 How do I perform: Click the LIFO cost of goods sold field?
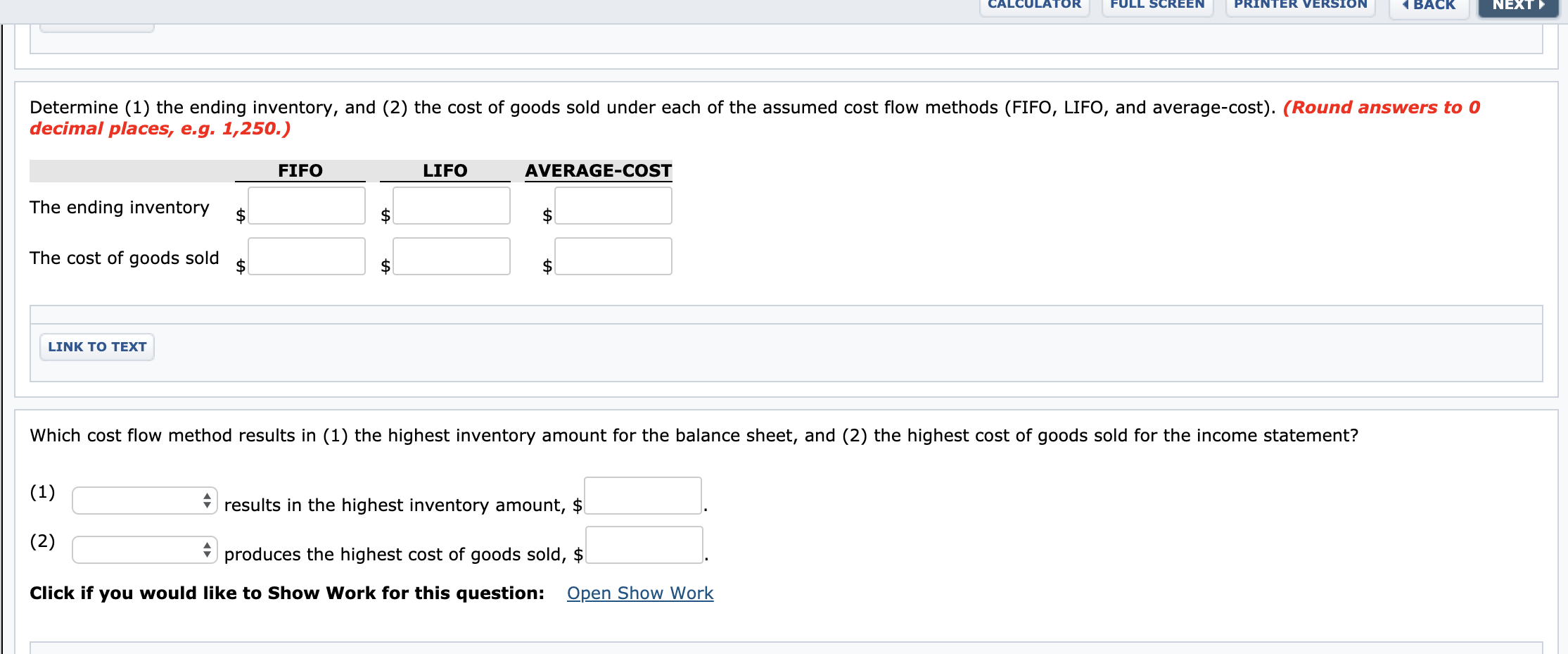(x=451, y=256)
